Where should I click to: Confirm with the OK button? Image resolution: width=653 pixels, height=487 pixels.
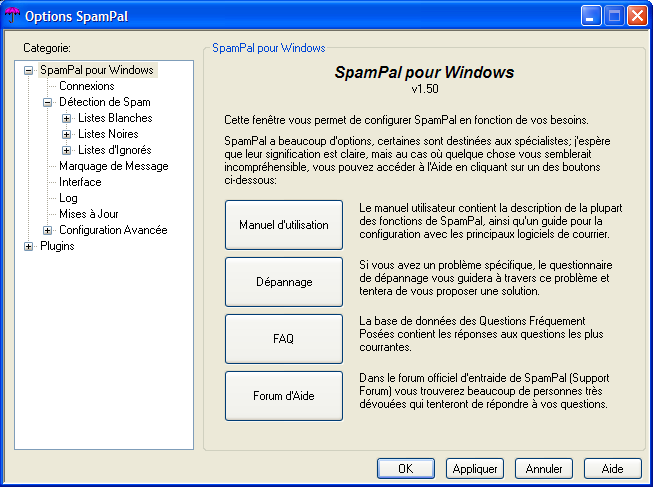tap(406, 469)
